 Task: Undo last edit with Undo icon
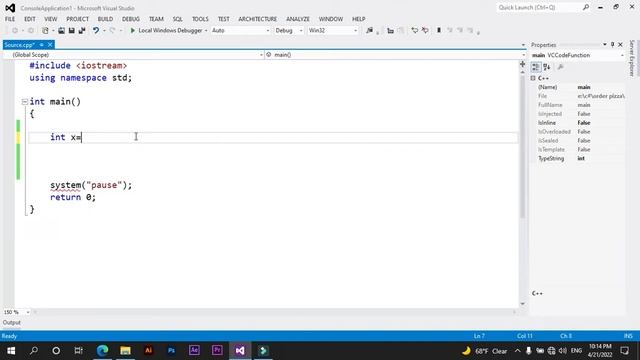(96, 31)
